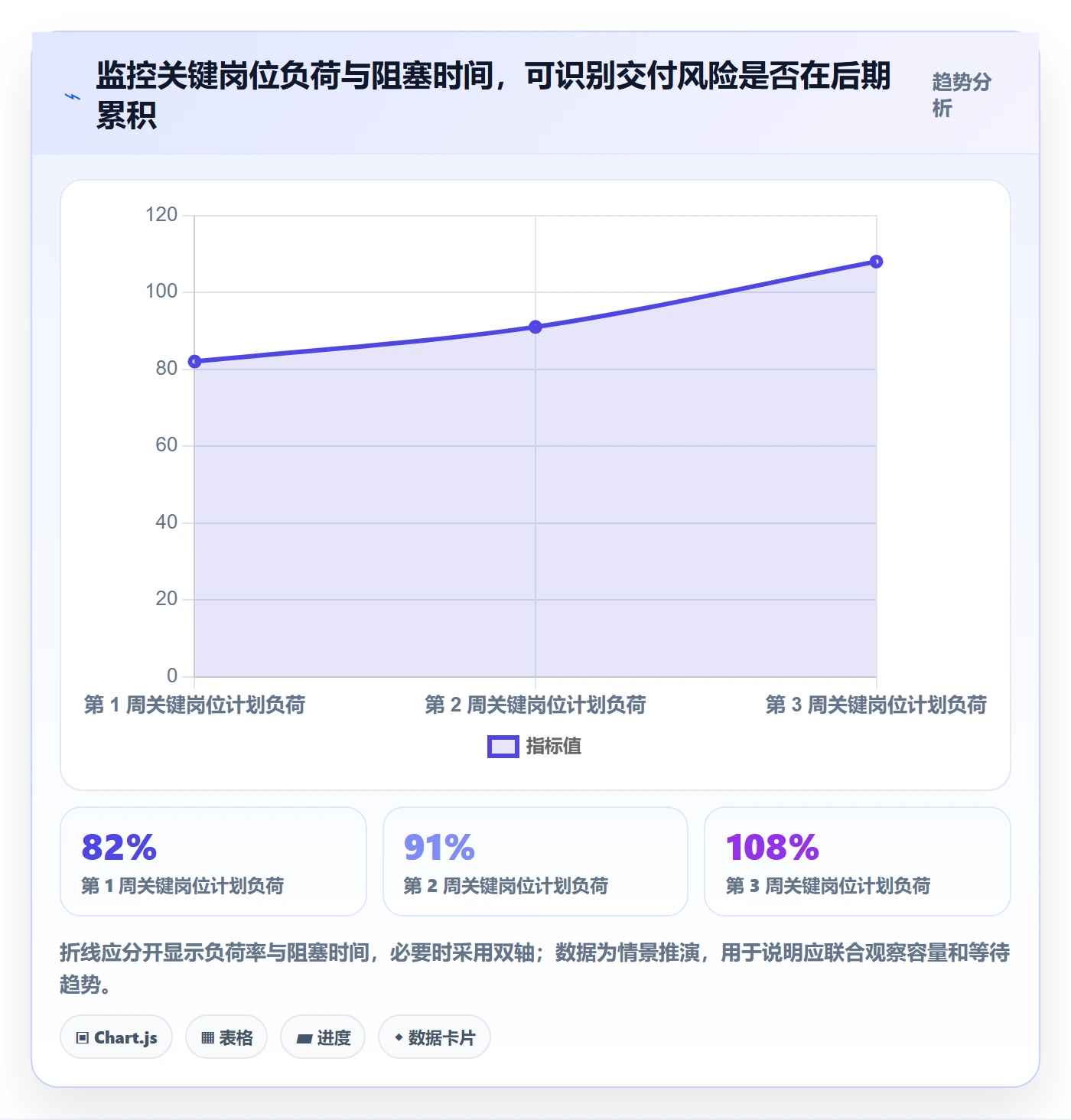The height and width of the screenshot is (1120, 1071).
Task: Click the y-axis value 60
Action: pos(167,445)
